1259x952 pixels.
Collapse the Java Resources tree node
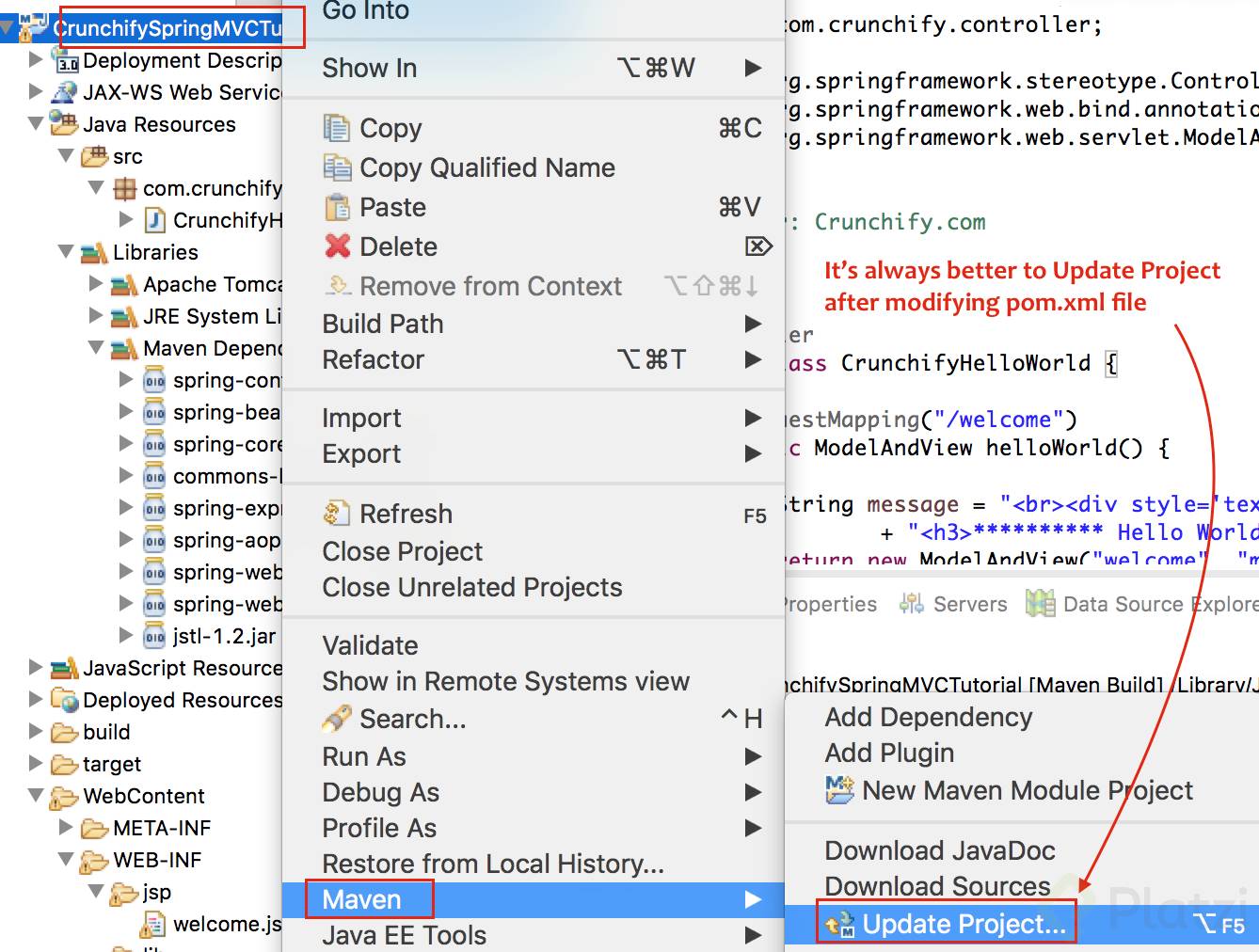pyautogui.click(x=35, y=123)
